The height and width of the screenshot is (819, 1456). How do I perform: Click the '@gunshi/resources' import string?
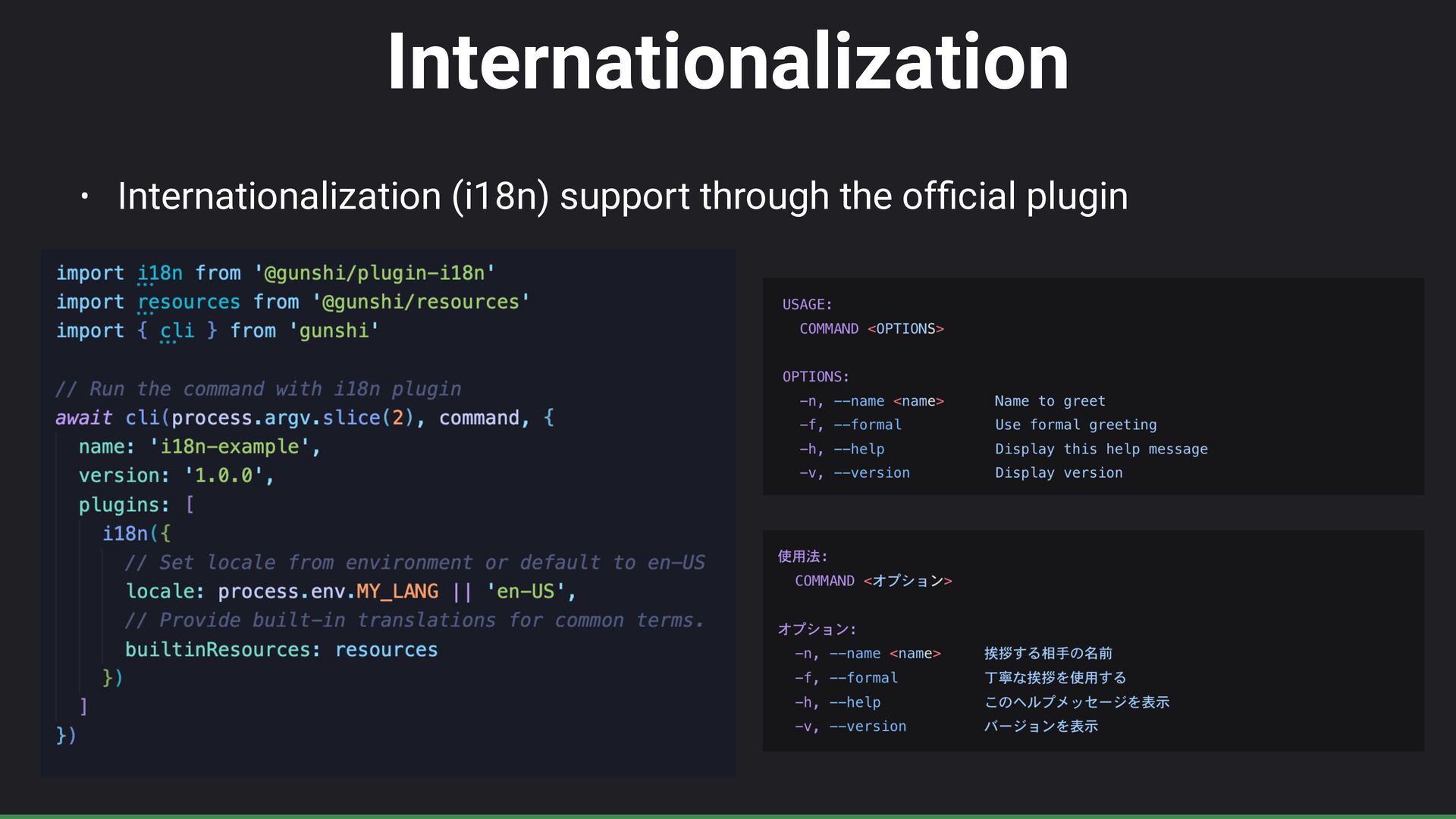pos(421,302)
